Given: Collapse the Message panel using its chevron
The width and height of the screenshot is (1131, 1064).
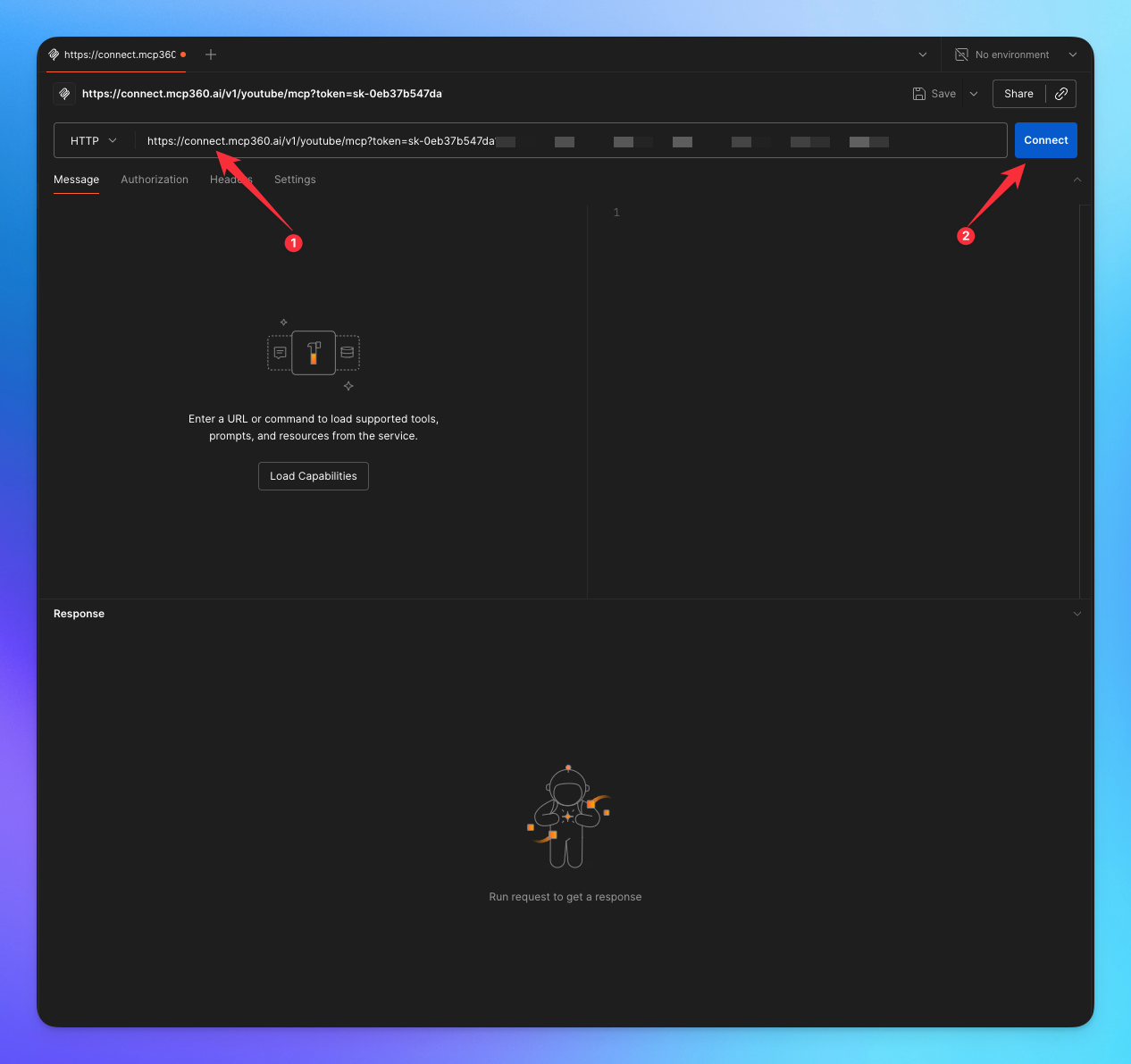Looking at the screenshot, I should coord(1077,180).
